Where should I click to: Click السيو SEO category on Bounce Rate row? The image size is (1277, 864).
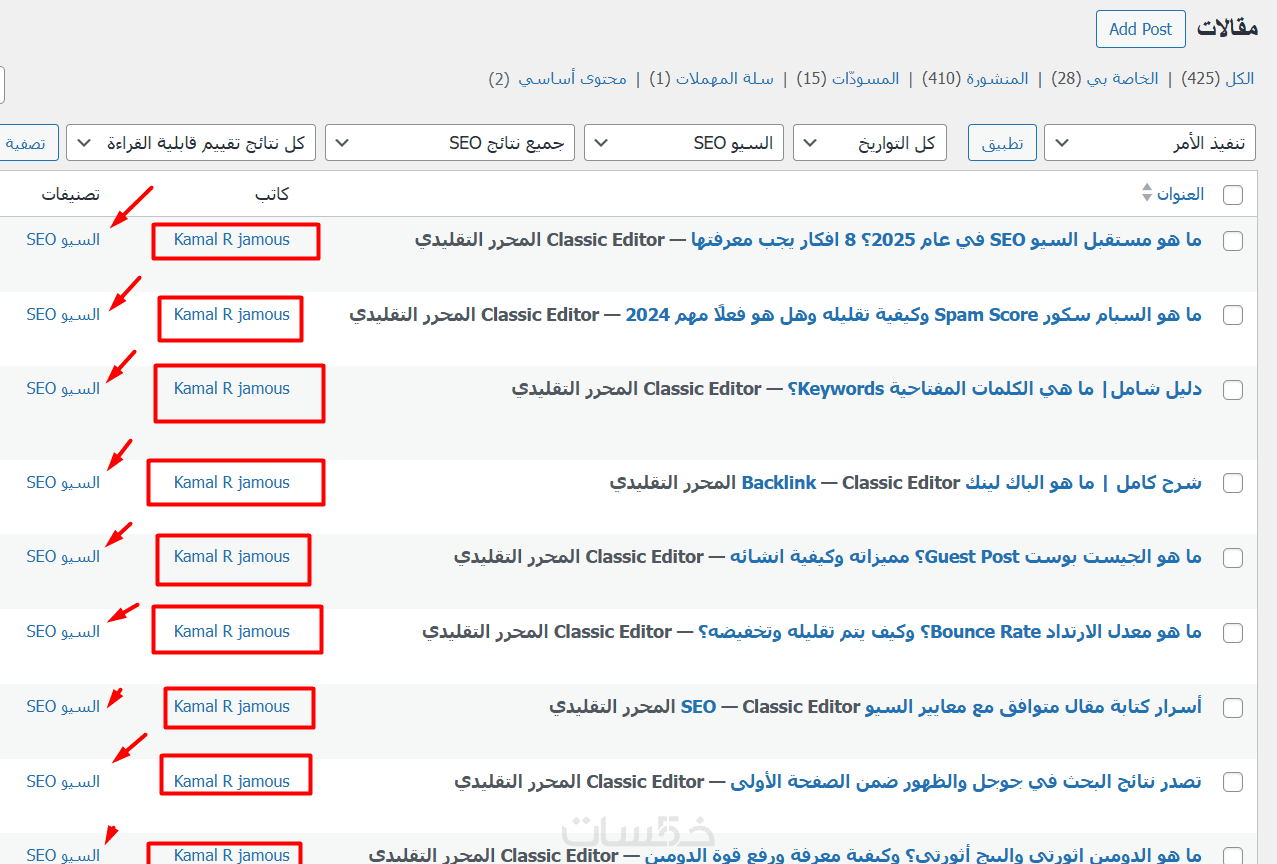(x=63, y=632)
